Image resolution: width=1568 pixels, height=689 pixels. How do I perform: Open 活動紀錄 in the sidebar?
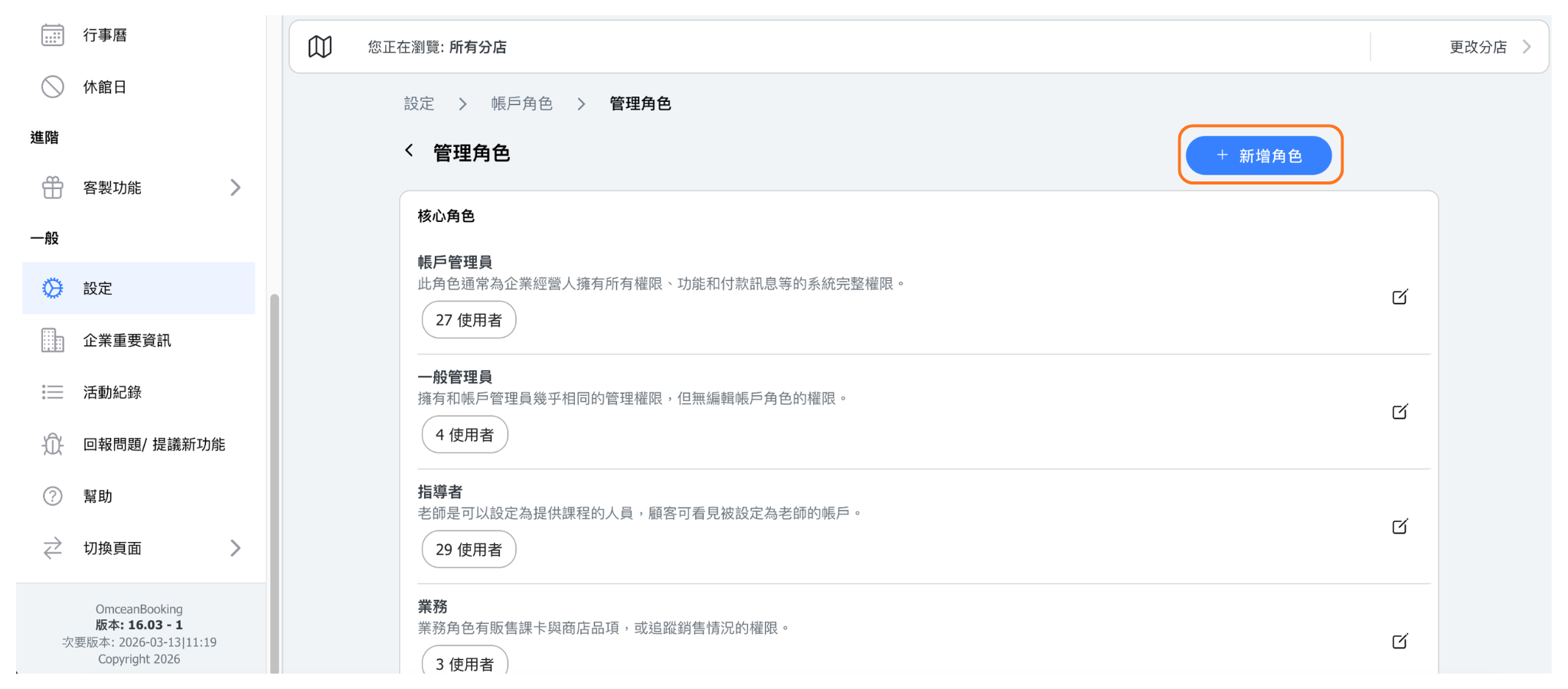(113, 392)
